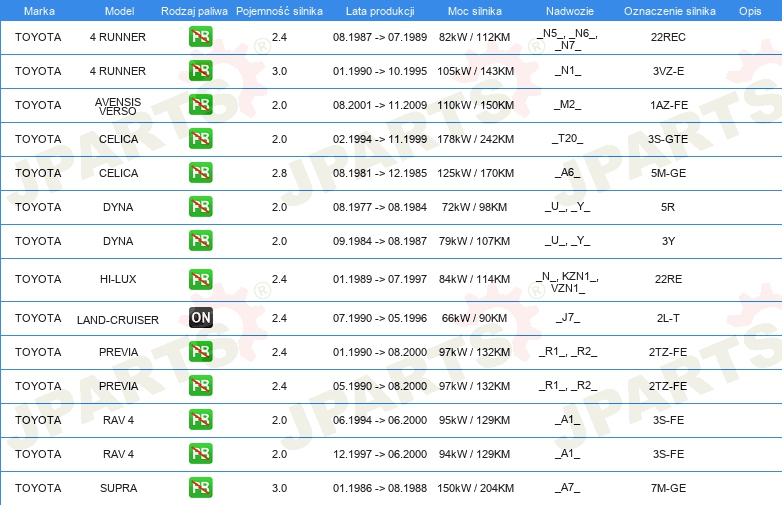Click RAV 4 in the 06.1994 row
This screenshot has width=782, height=505.
pyautogui.click(x=118, y=420)
